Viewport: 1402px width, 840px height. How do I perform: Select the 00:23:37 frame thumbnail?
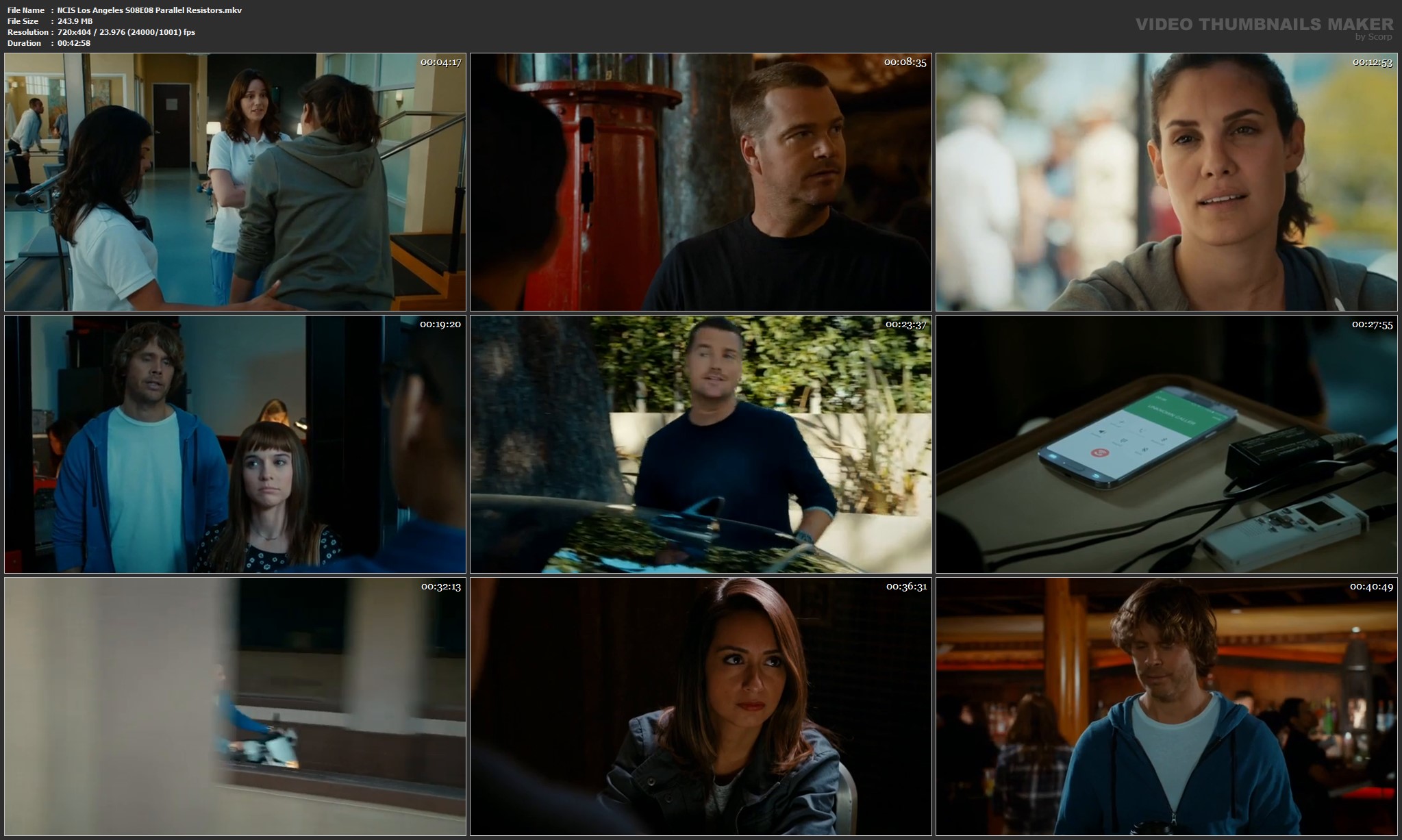[x=701, y=444]
